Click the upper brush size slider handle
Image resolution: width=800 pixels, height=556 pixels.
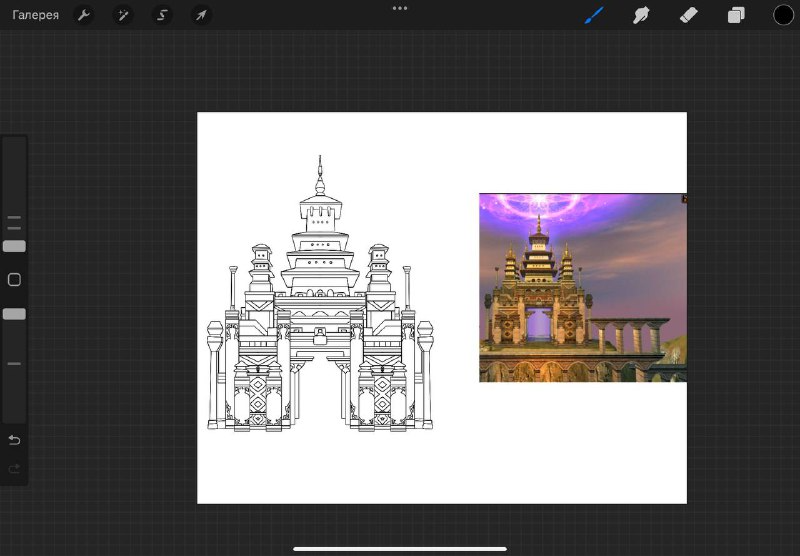tap(14, 246)
